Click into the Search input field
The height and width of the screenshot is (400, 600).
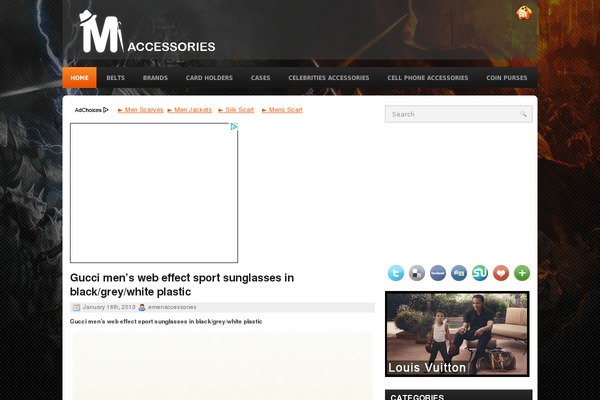pos(458,114)
